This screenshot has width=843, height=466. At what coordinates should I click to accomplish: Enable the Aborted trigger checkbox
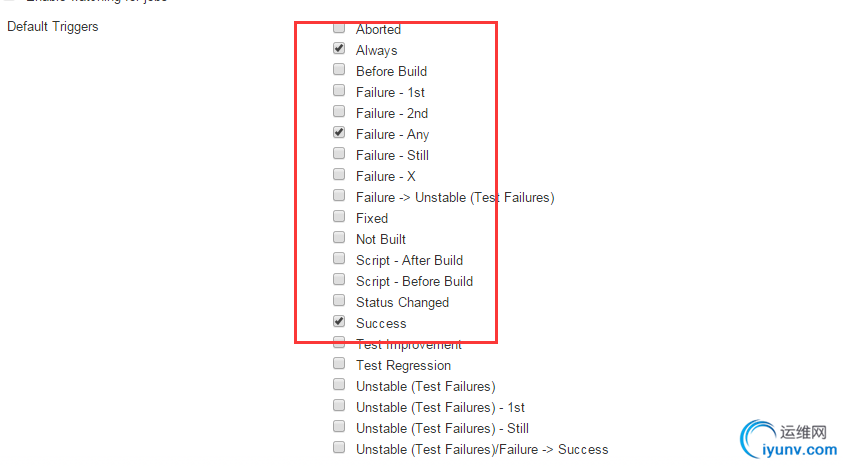click(339, 28)
